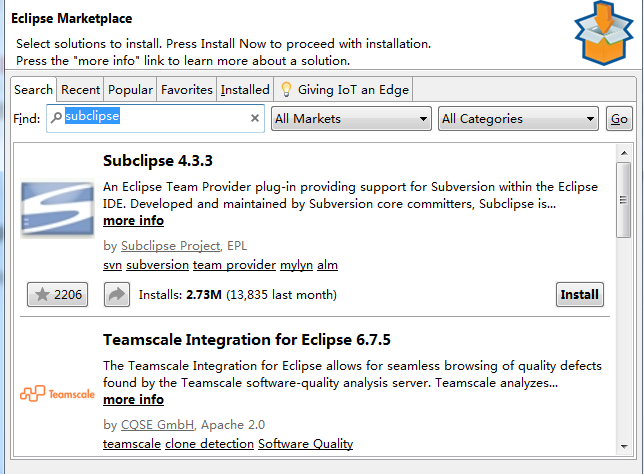
Task: Click the scroll up arrow of results
Action: (x=624, y=153)
